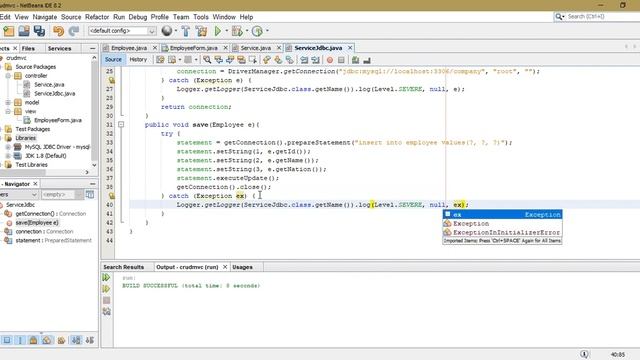
Task: Click the Start Macro Recording red icon
Action: pos(330,60)
